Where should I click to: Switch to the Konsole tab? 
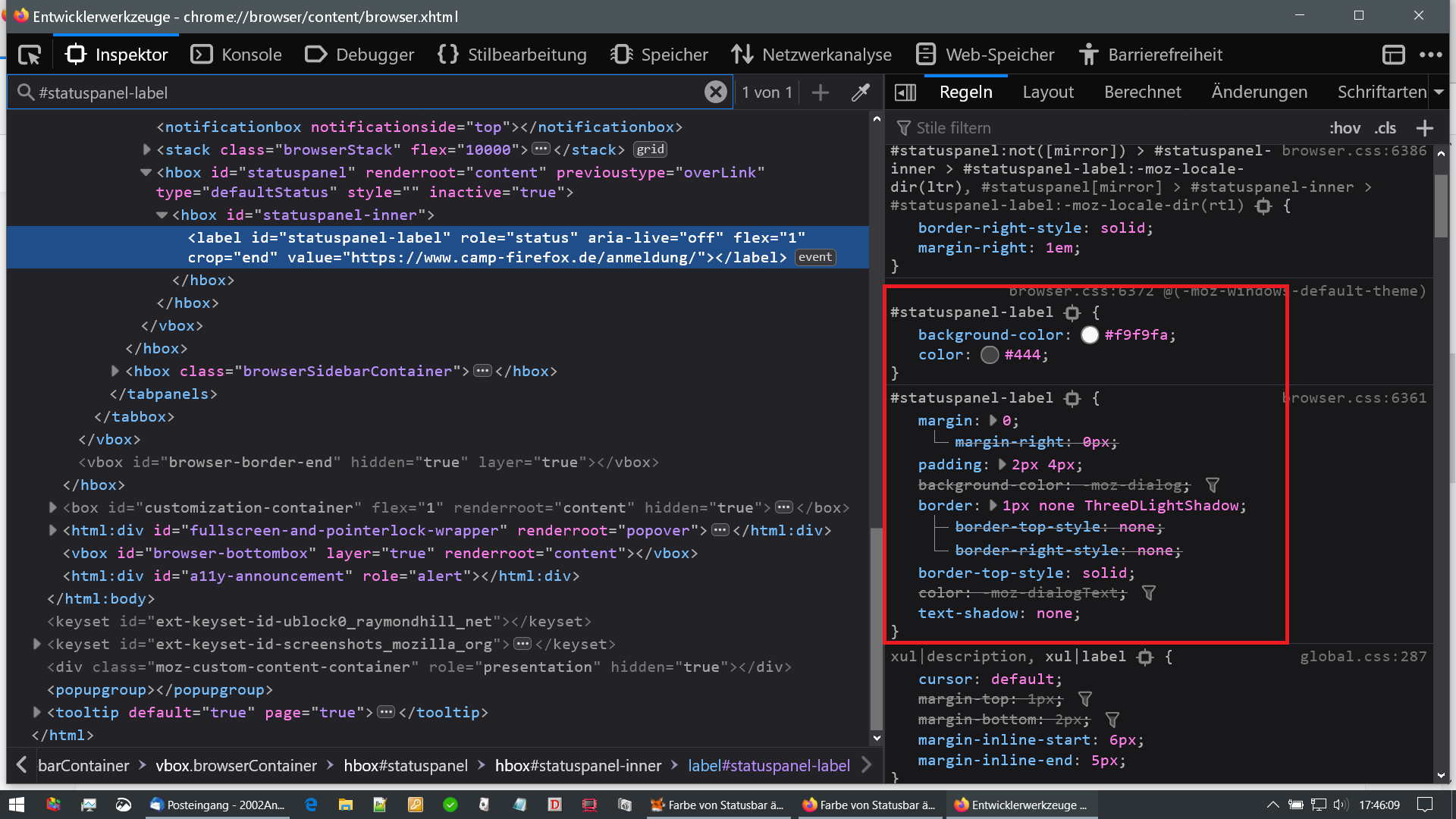236,55
